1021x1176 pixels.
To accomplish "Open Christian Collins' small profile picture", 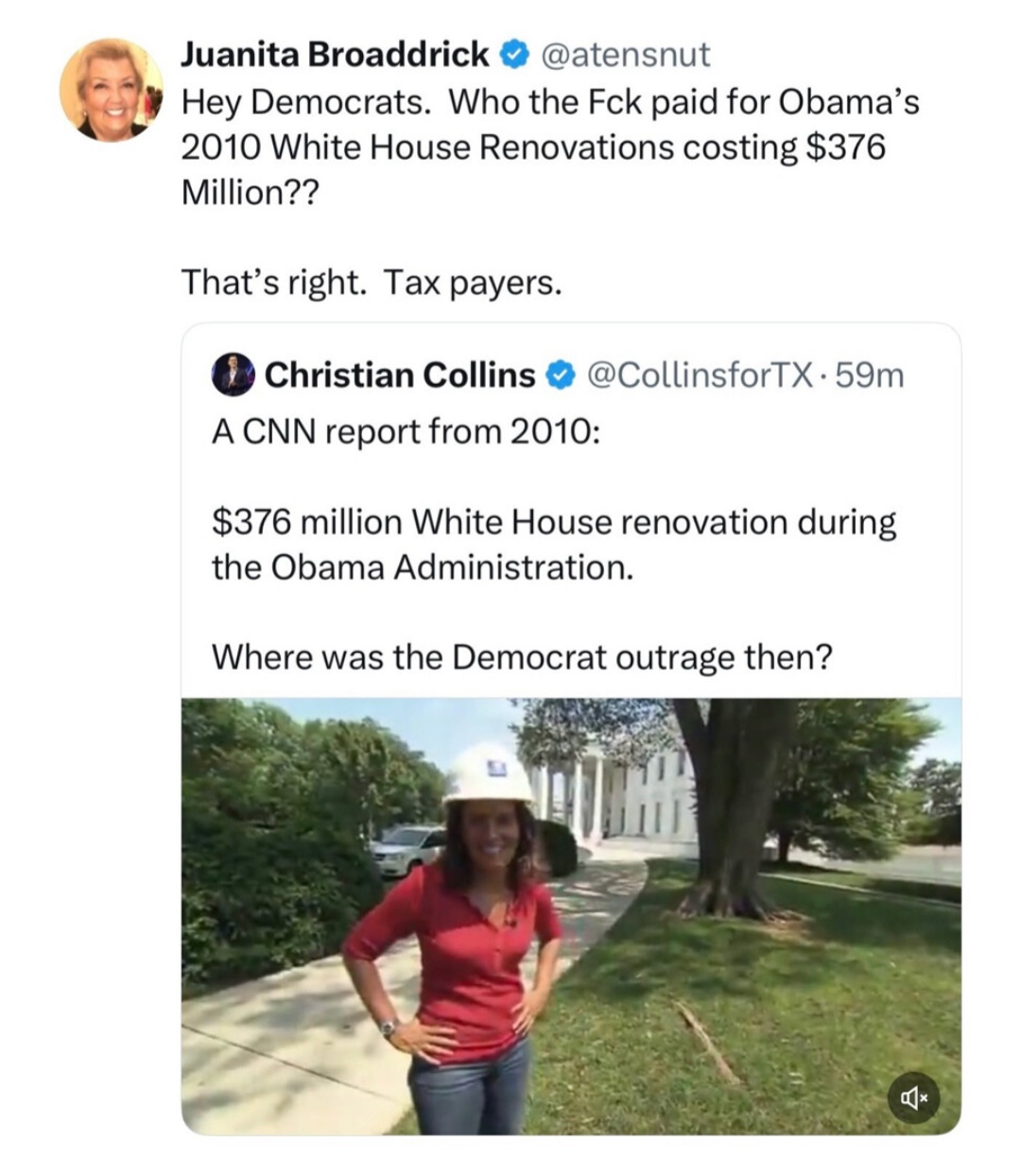I will (233, 374).
